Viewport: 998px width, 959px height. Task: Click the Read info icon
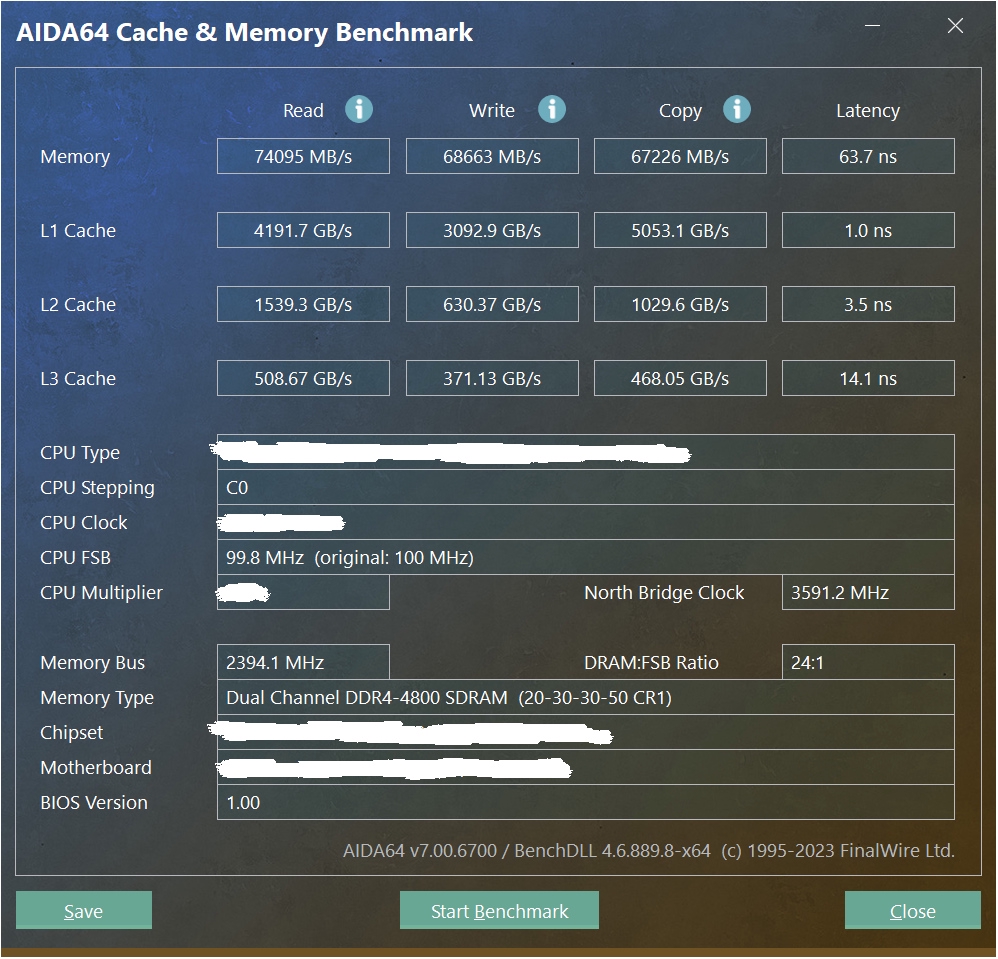click(x=359, y=109)
